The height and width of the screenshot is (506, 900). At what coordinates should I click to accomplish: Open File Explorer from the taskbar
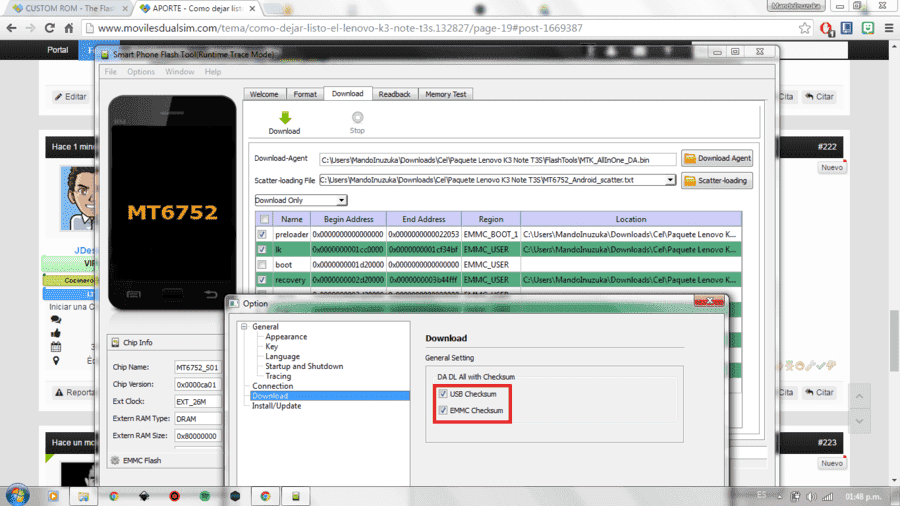[x=84, y=496]
